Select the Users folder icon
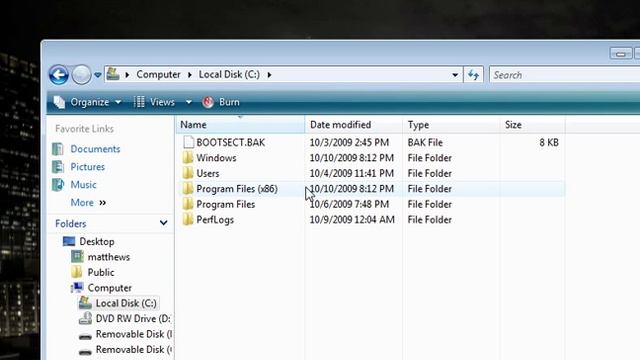Viewport: 640px width, 360px height. coord(188,173)
